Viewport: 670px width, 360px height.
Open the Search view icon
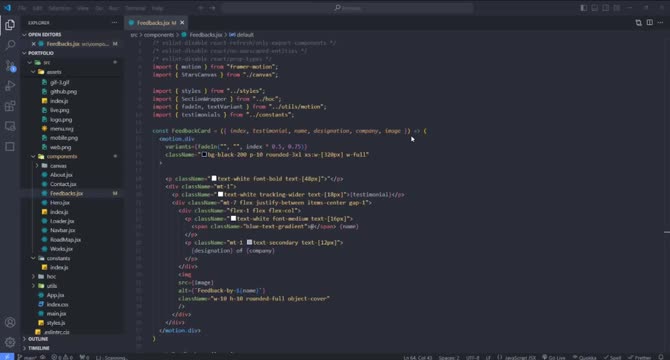coord(10,45)
